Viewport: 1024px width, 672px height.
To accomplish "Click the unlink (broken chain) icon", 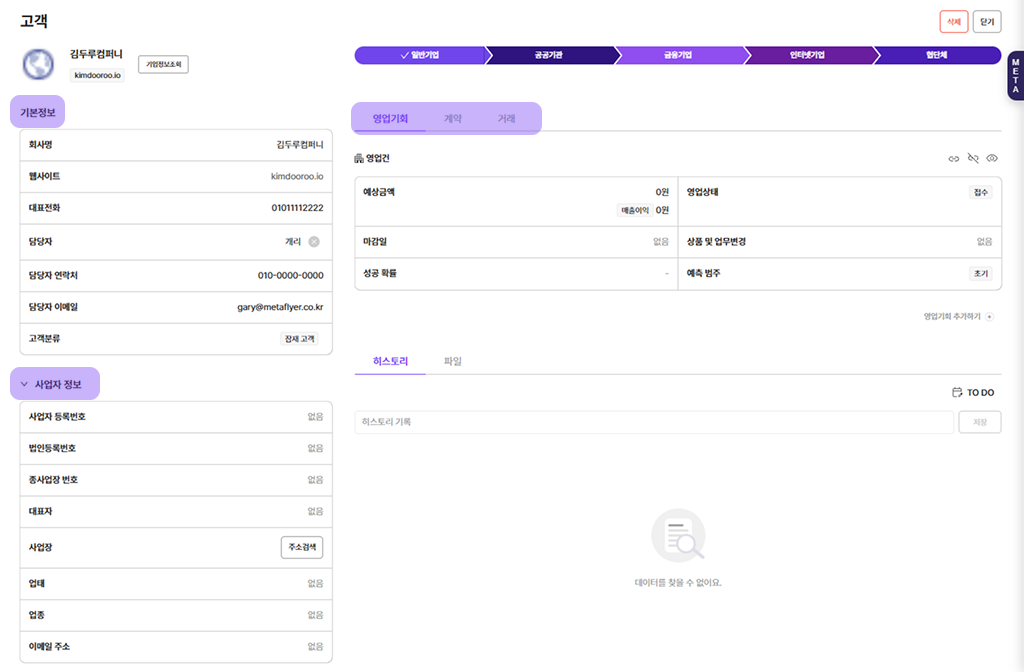I will click(x=973, y=158).
